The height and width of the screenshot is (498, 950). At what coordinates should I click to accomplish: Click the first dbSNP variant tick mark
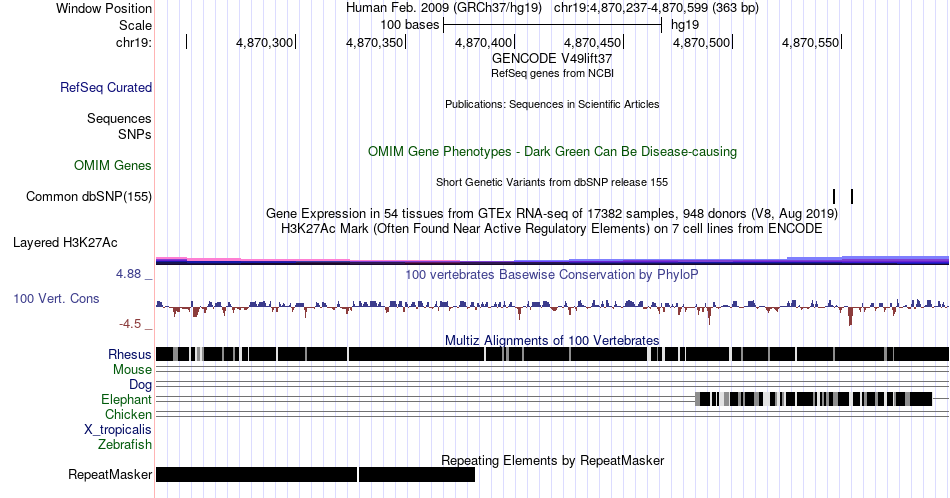coord(834,196)
